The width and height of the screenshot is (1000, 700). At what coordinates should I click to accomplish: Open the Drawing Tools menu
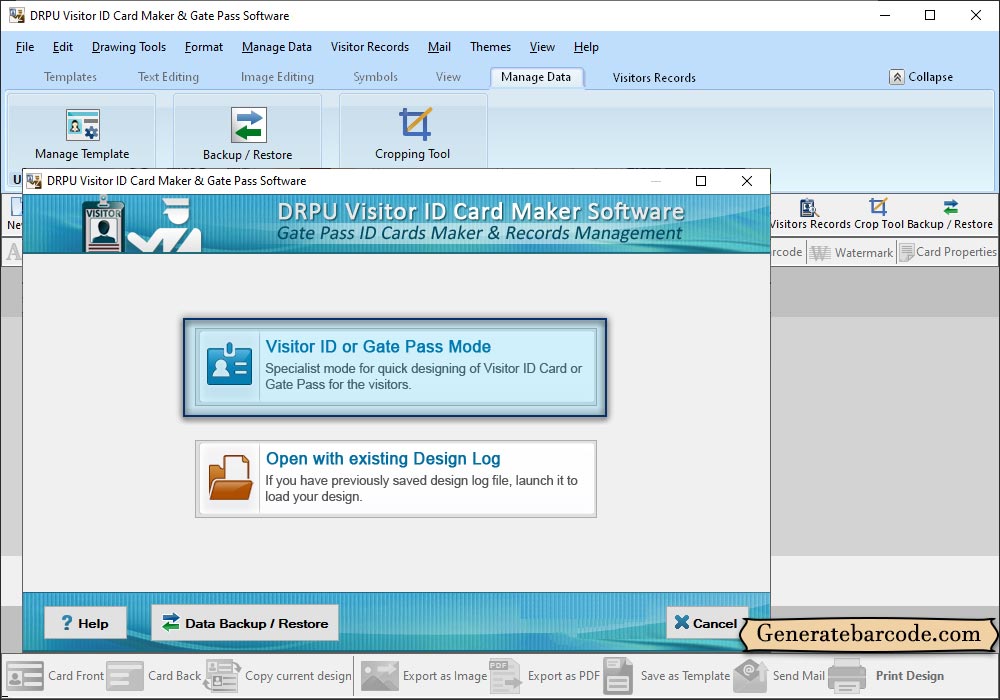(x=129, y=47)
